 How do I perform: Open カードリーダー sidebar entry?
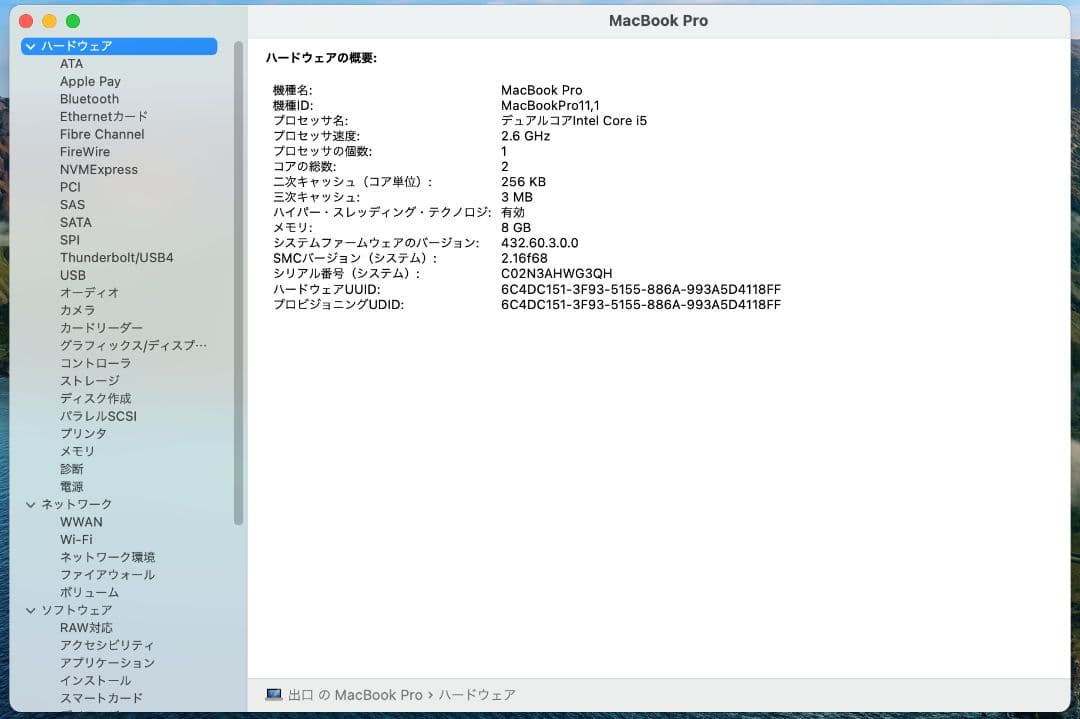coord(101,328)
